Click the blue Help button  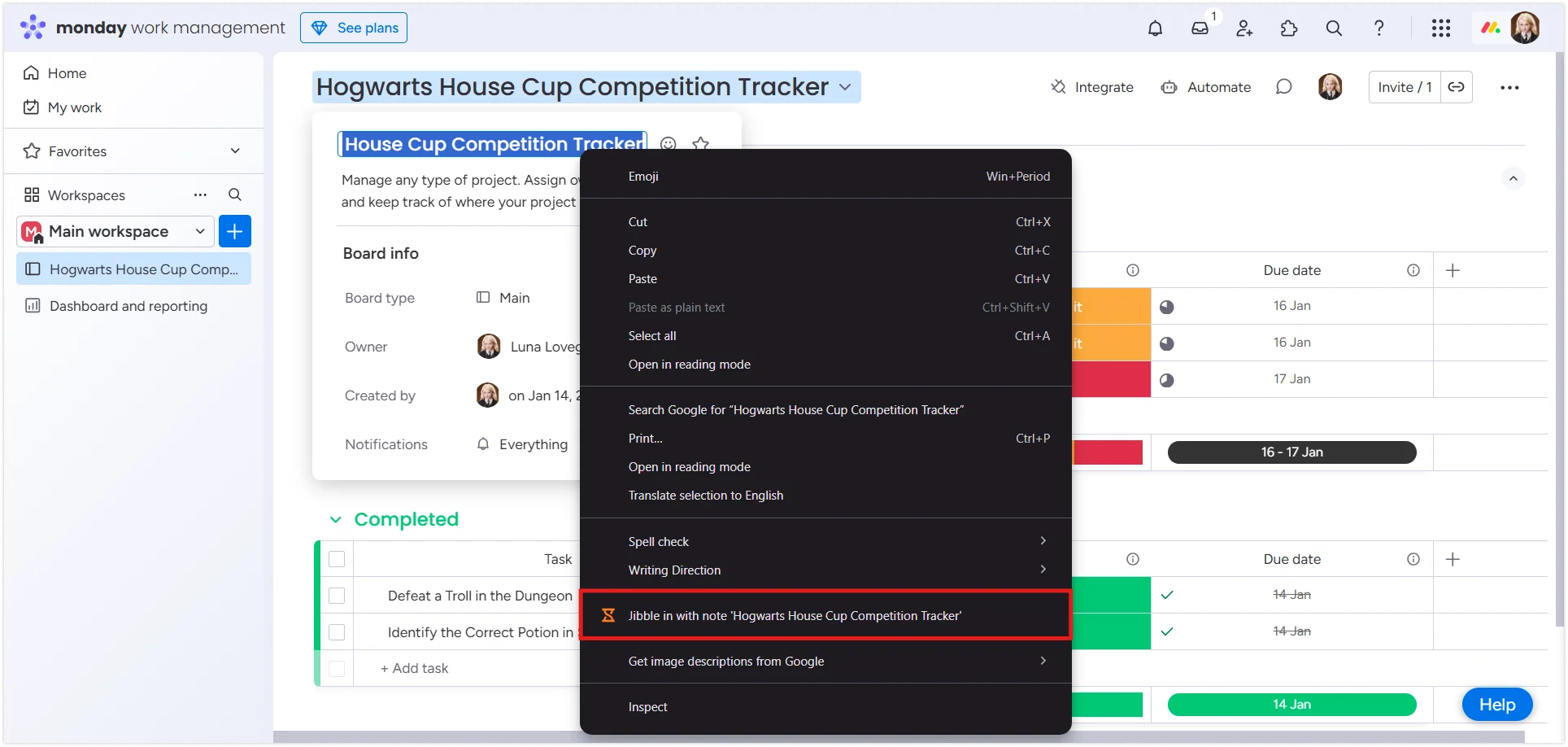point(1497,705)
